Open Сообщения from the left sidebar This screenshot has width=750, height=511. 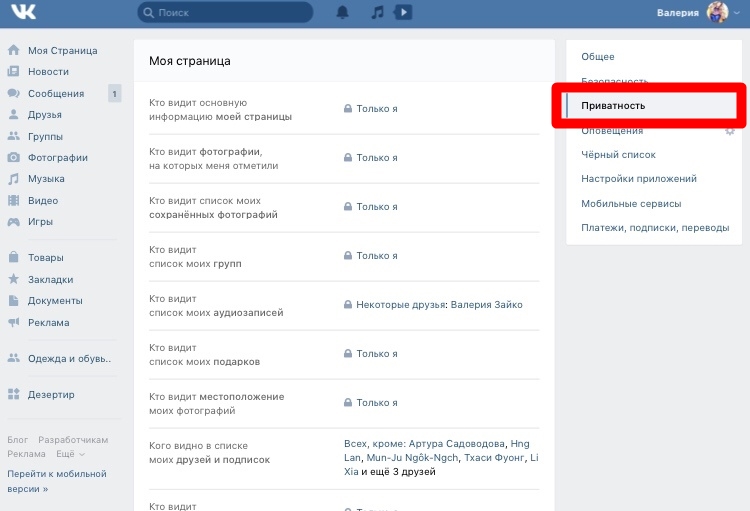click(x=55, y=93)
